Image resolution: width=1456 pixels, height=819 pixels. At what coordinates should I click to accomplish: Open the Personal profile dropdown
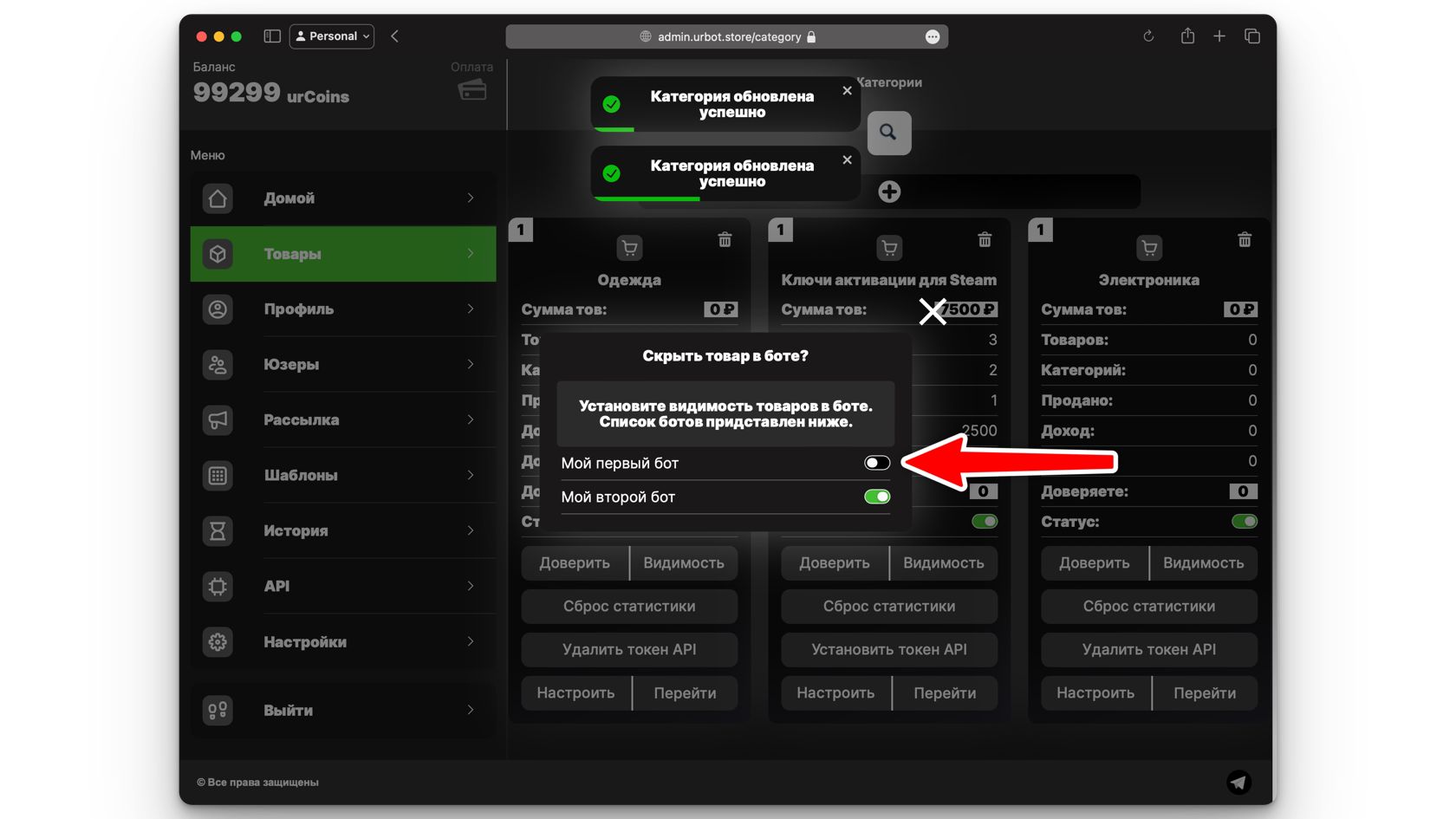click(x=332, y=36)
